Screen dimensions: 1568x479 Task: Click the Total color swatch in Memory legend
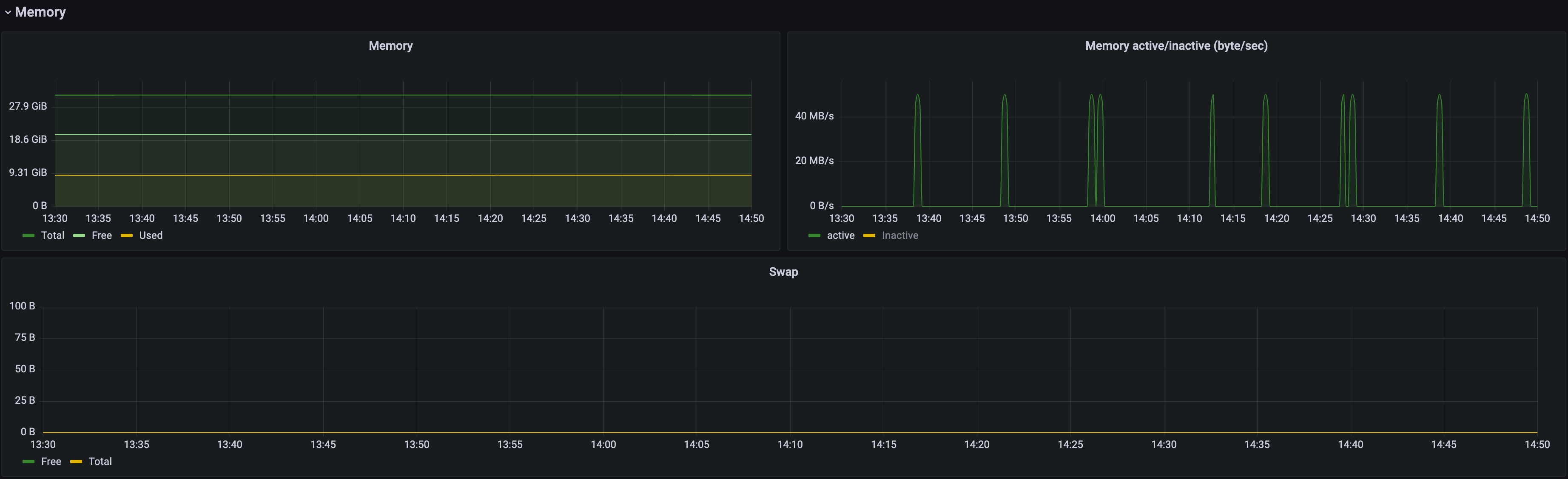[x=28, y=235]
